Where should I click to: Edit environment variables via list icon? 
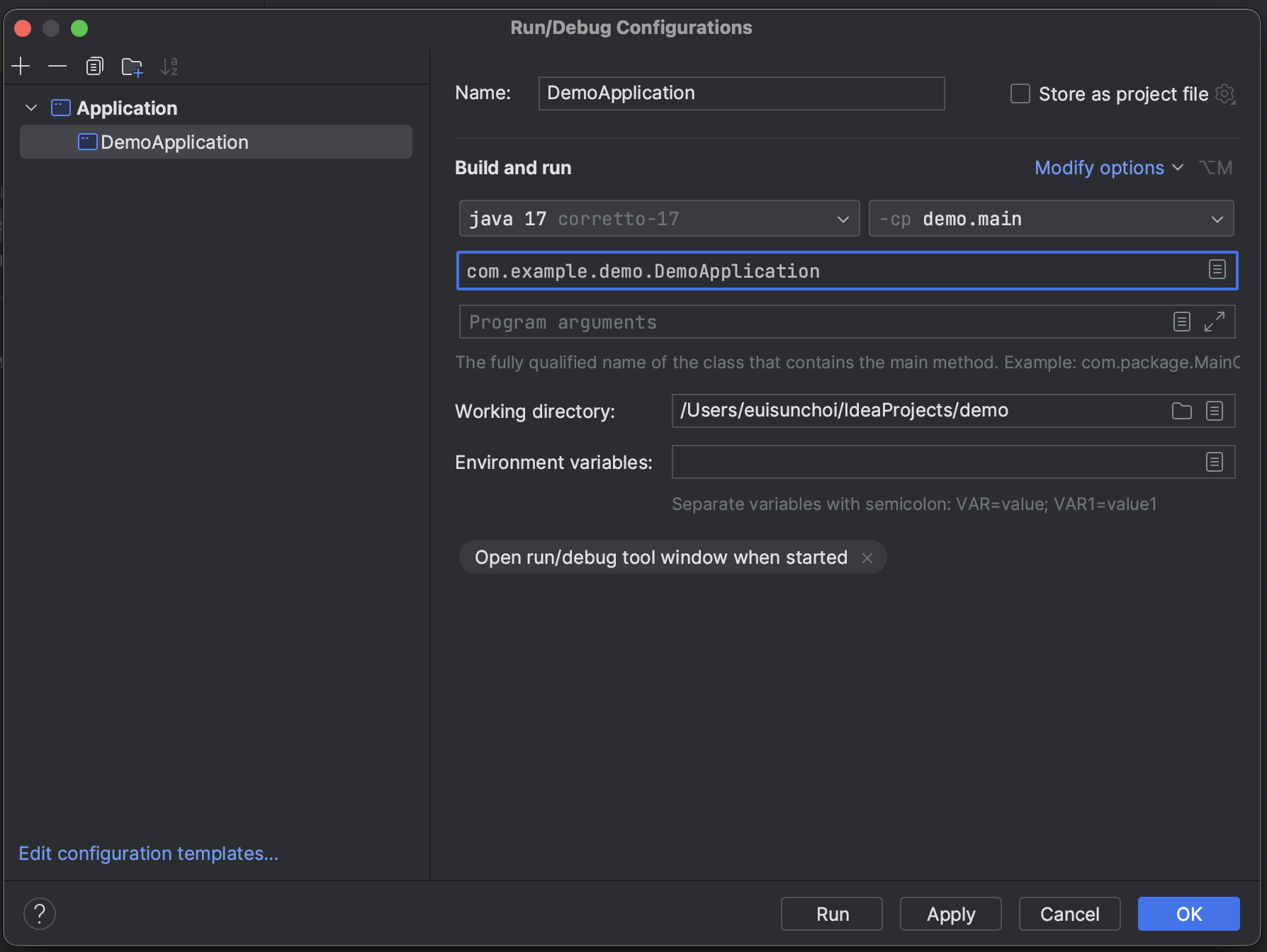coord(1215,462)
